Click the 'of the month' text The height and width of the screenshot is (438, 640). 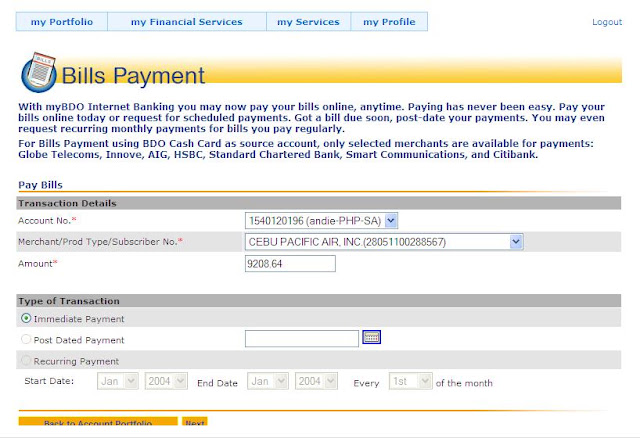click(464, 383)
